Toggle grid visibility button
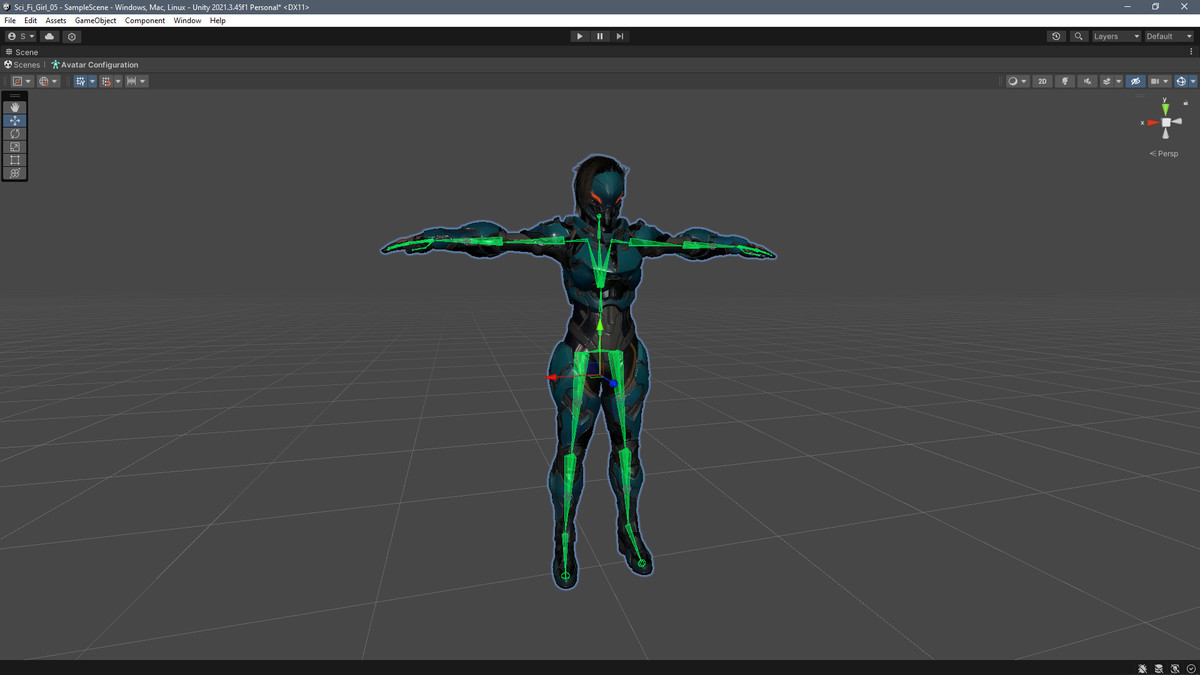Screen dimensions: 1200x675 81,81
